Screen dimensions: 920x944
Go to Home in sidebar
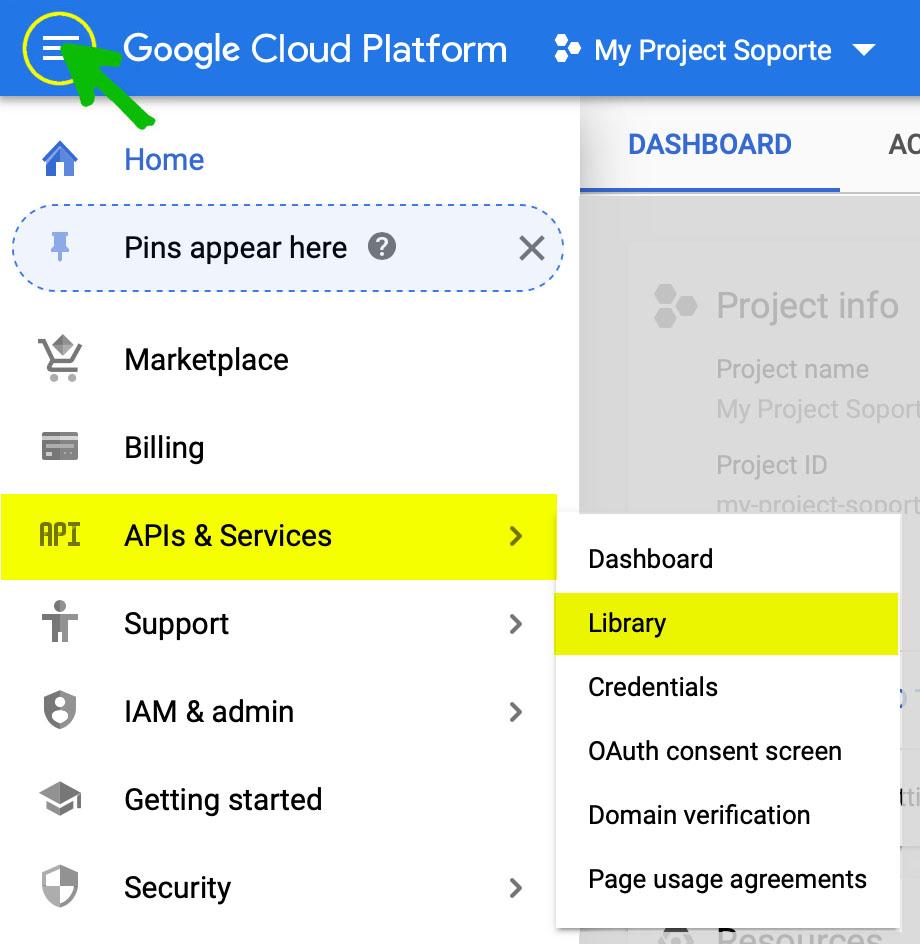[x=164, y=160]
